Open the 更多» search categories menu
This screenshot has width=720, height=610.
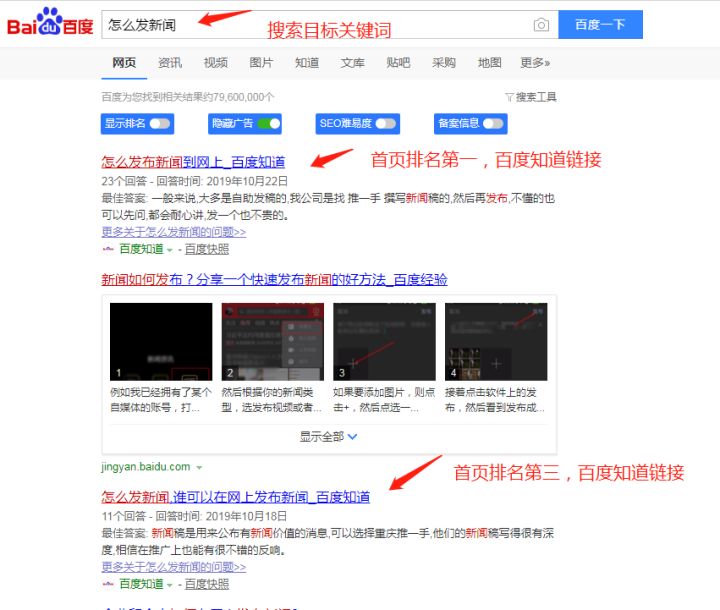(x=535, y=63)
